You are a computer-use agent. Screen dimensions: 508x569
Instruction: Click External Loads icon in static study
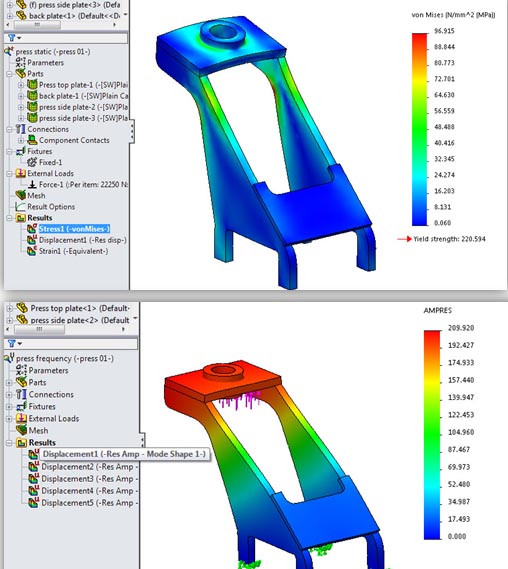pos(21,173)
